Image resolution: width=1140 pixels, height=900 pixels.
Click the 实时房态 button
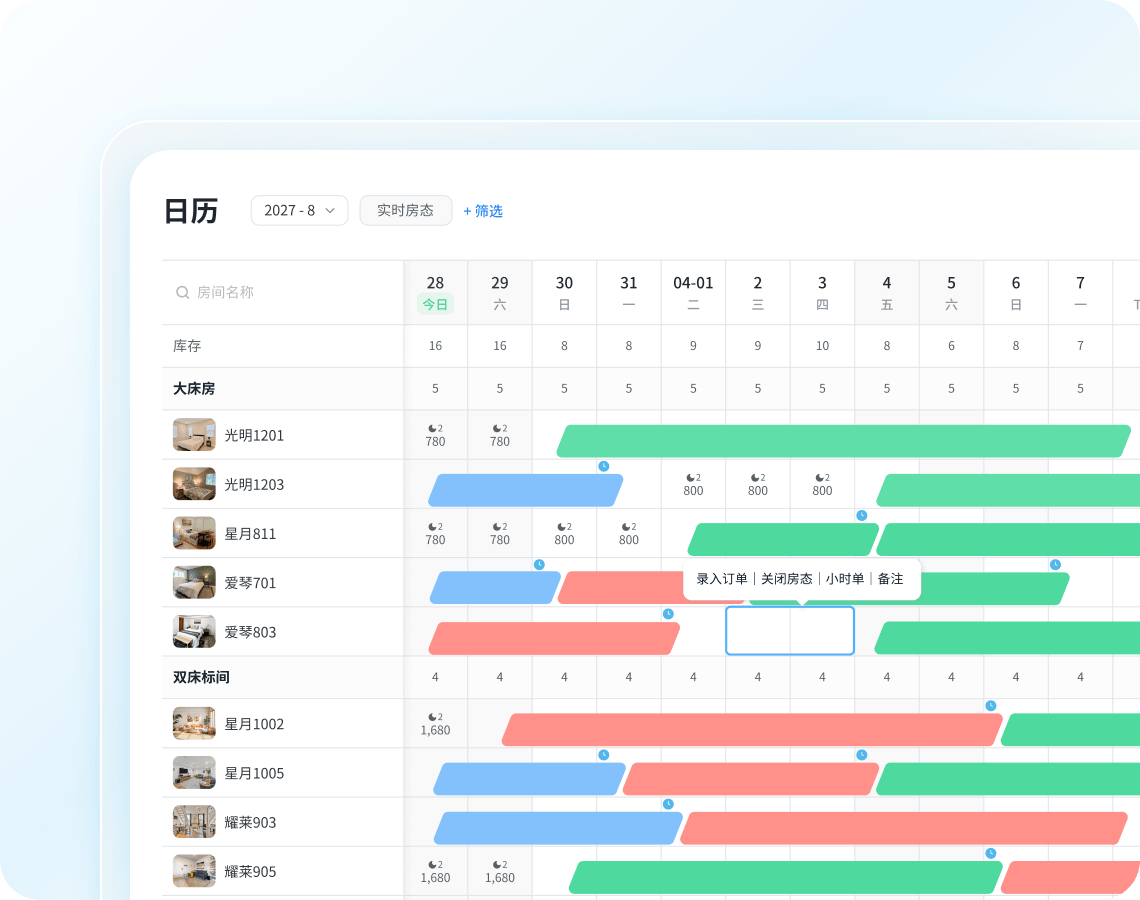click(x=405, y=210)
